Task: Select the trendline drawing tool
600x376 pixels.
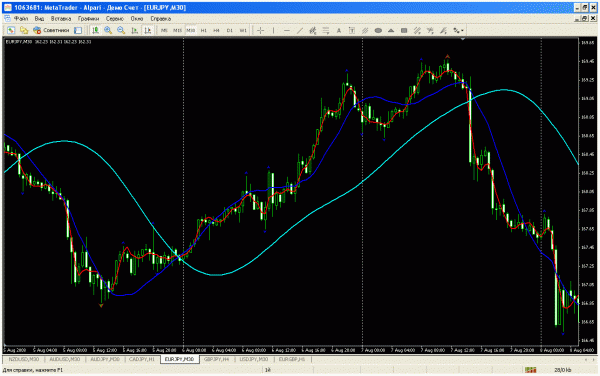Action: tap(300, 30)
